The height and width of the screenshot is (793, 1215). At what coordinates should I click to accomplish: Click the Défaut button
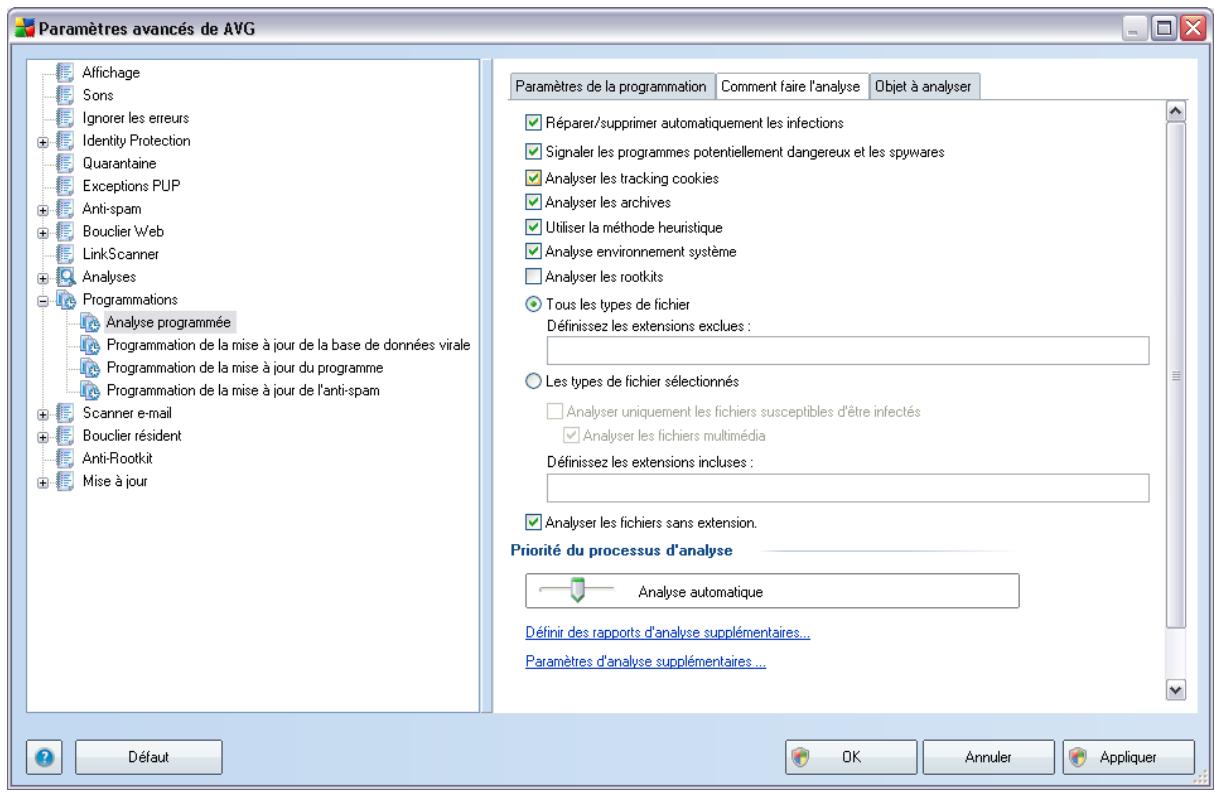coord(149,757)
